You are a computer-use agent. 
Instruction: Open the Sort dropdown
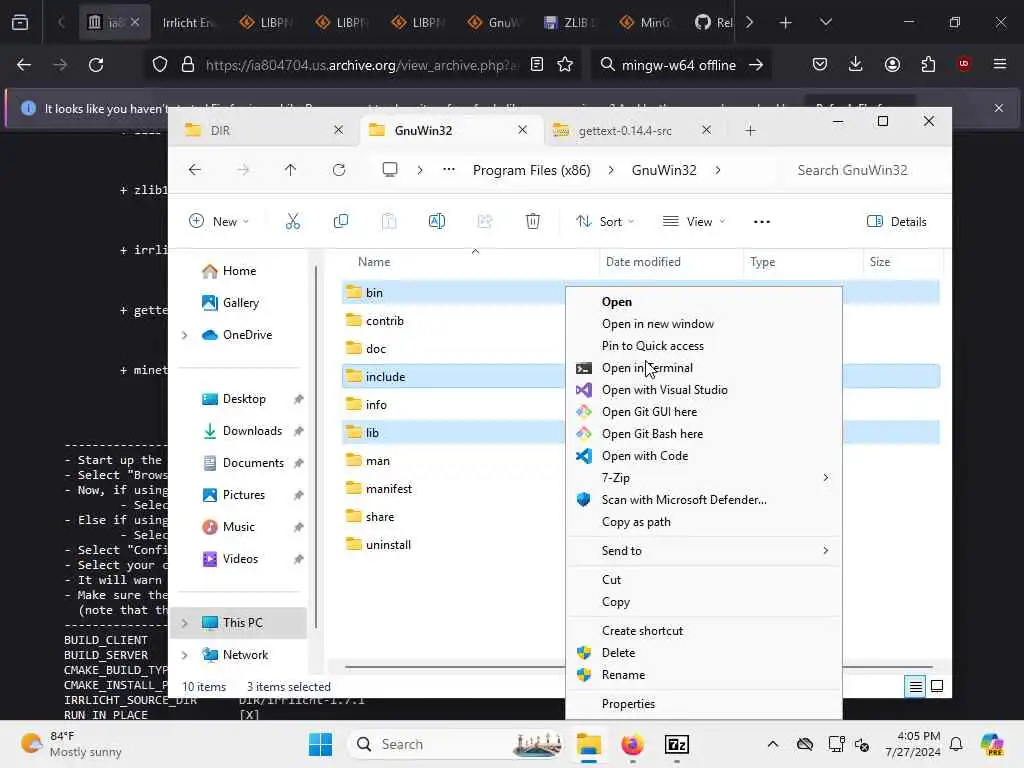click(x=605, y=221)
